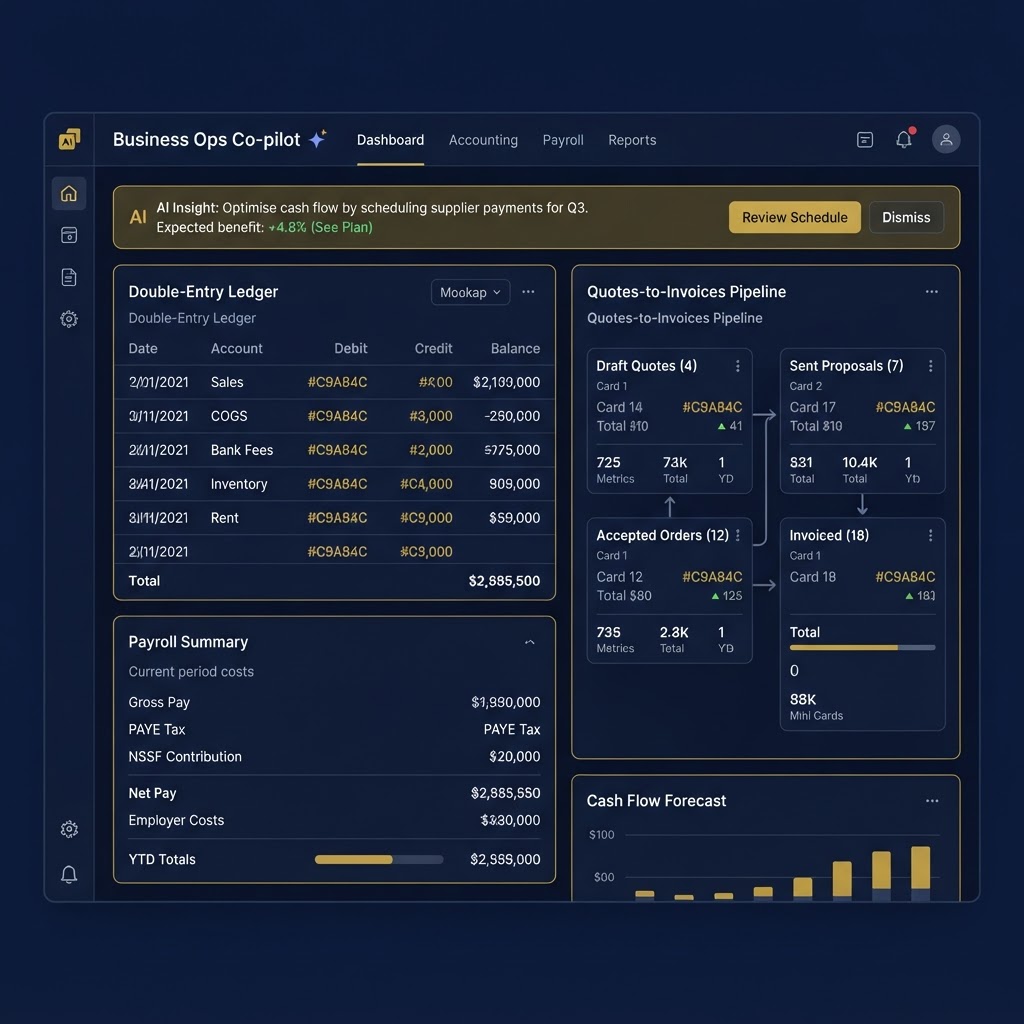
Task: Click the sparkle icon beside Business Ops Co-pilot
Action: coord(317,138)
